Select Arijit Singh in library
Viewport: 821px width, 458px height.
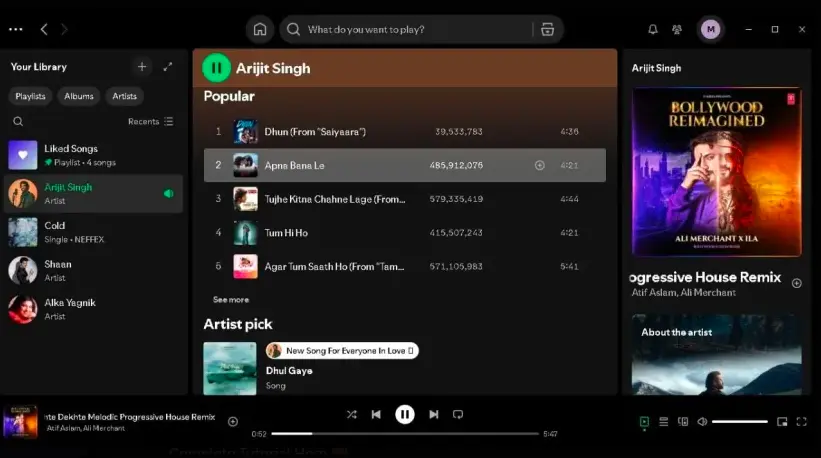(x=94, y=194)
